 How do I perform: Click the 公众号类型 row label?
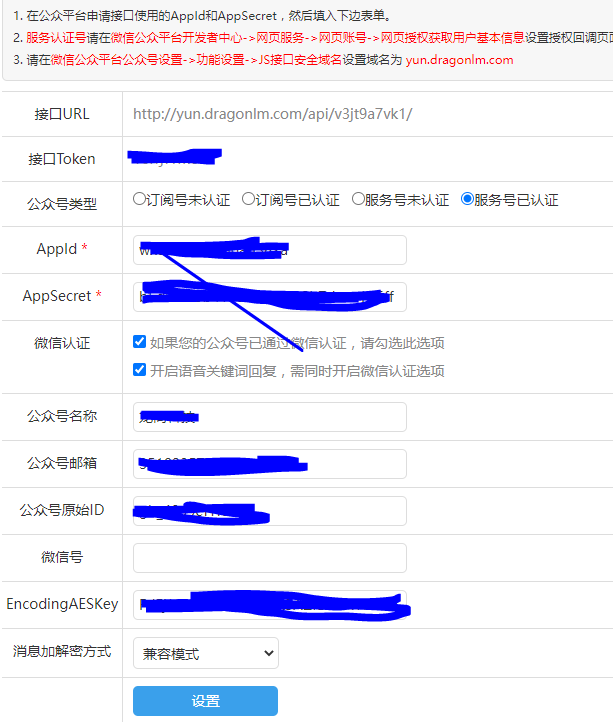(x=62, y=204)
